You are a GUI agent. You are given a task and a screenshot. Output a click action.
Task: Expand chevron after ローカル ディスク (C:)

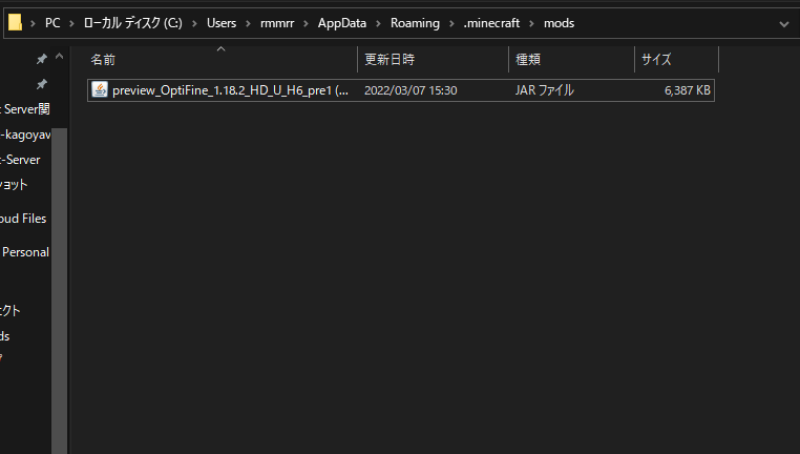(194, 23)
